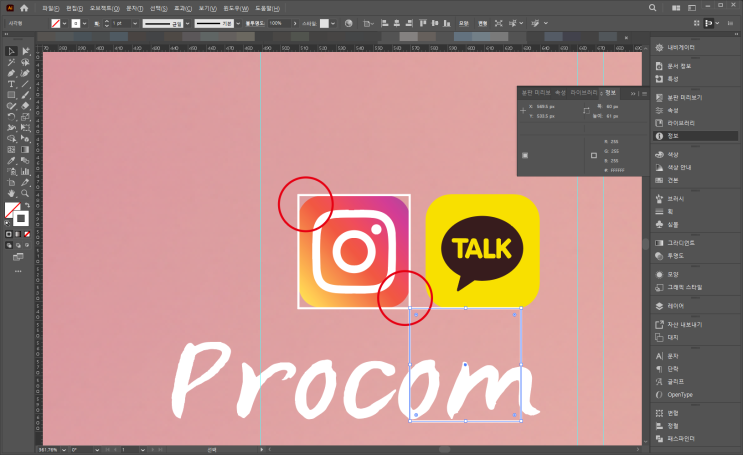This screenshot has width=743, height=455.
Task: Open the Edit menu (편집)
Action: click(74, 9)
